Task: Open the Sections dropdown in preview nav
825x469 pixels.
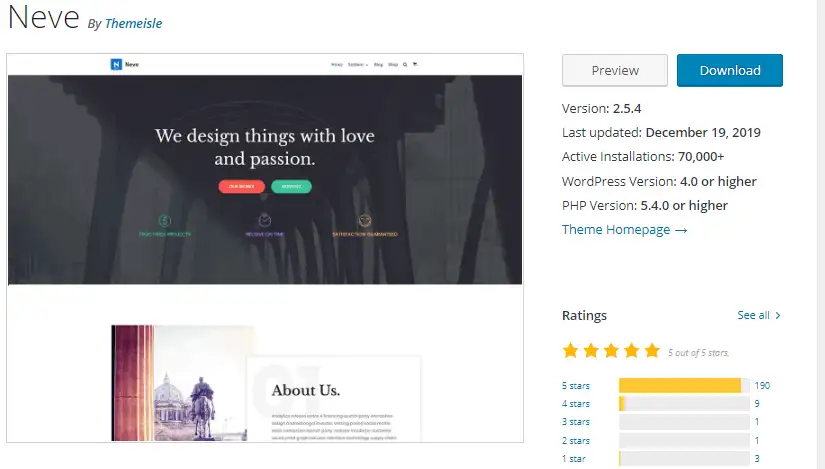Action: [358, 65]
